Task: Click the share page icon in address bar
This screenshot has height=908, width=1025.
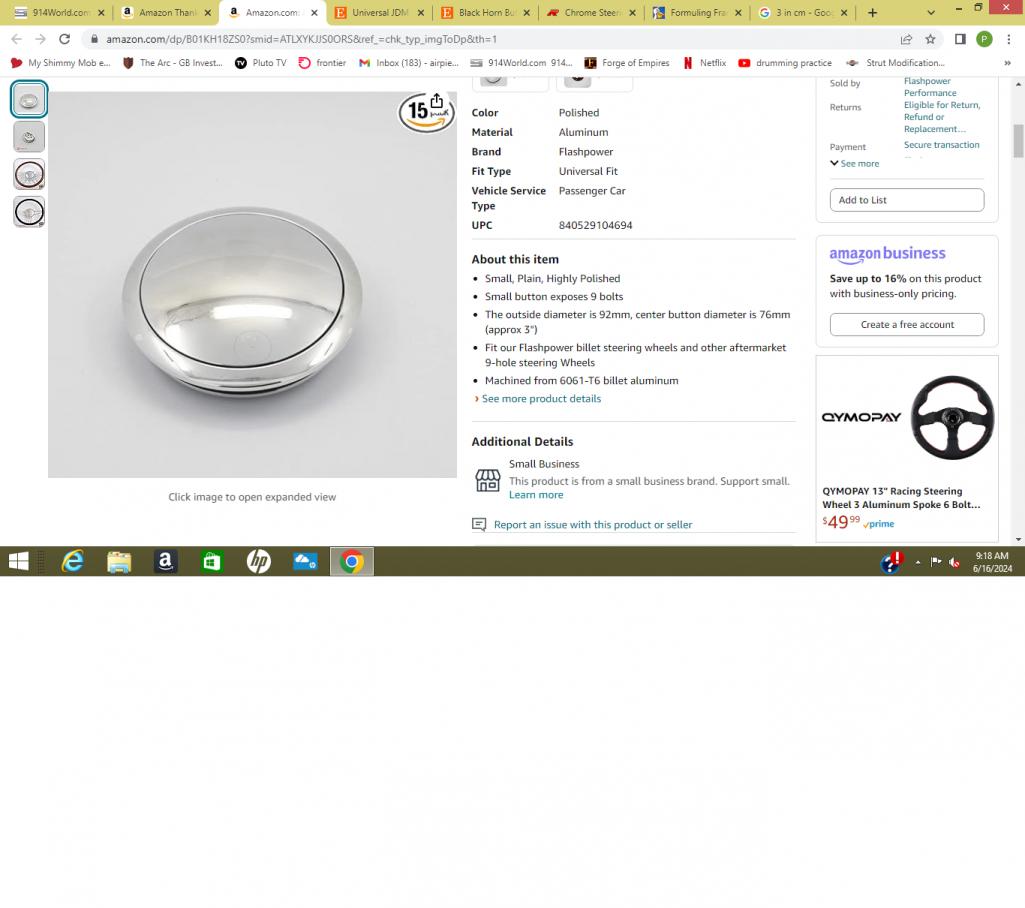Action: [906, 39]
